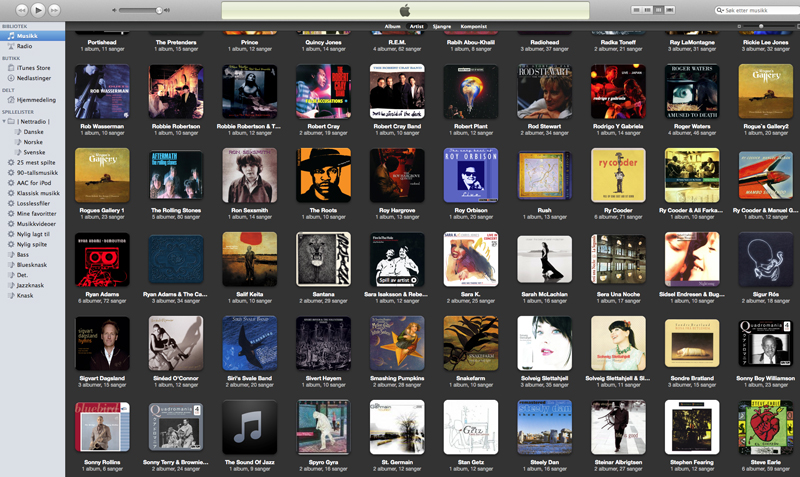The width and height of the screenshot is (800, 477).
Task: Select the Svenske playlist
Action: (x=32, y=152)
